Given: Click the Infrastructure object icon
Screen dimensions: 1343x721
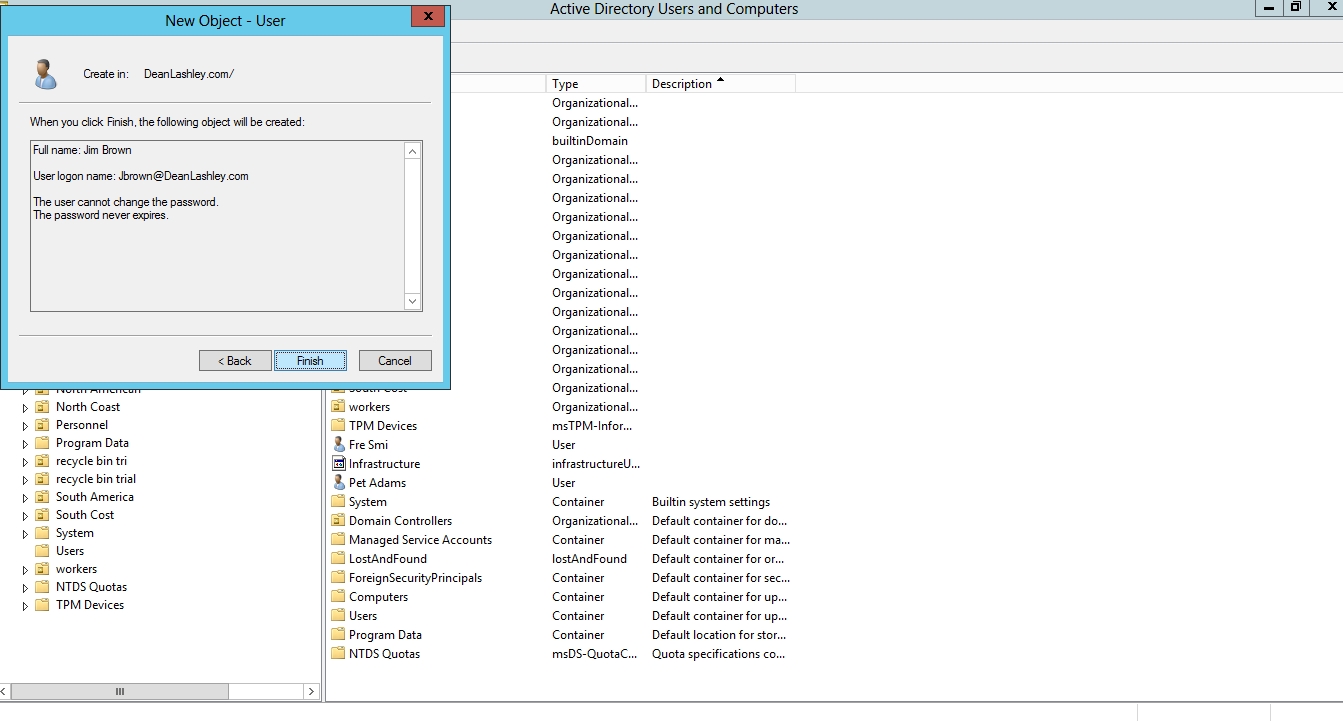Looking at the screenshot, I should point(338,464).
